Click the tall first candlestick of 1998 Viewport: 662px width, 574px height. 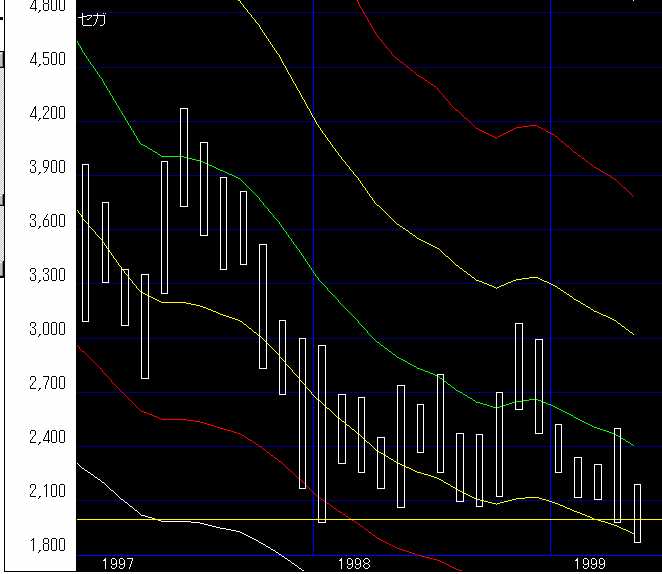point(322,433)
